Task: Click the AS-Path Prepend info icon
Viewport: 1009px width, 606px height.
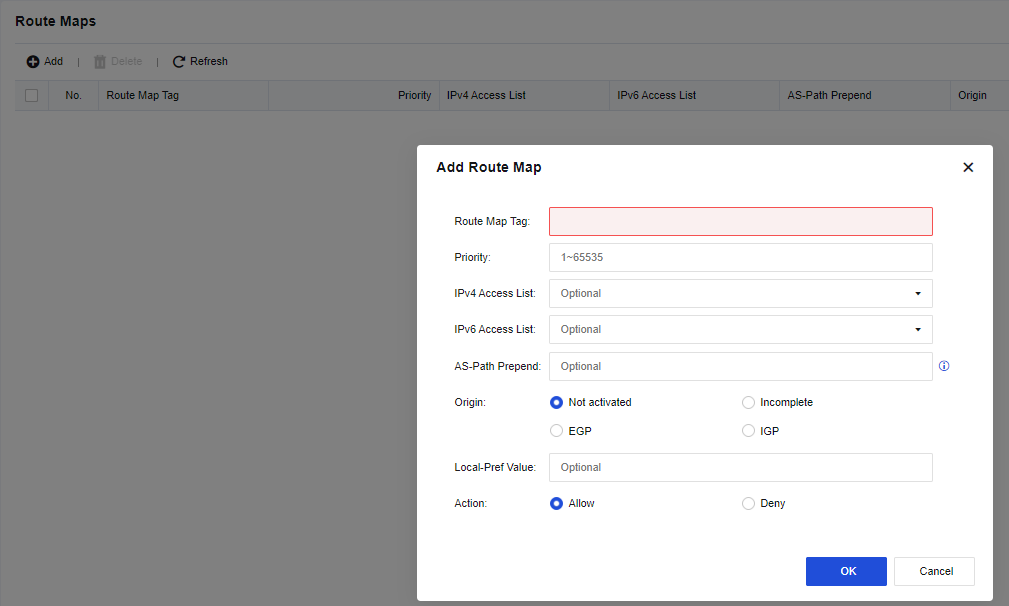Action: (944, 366)
